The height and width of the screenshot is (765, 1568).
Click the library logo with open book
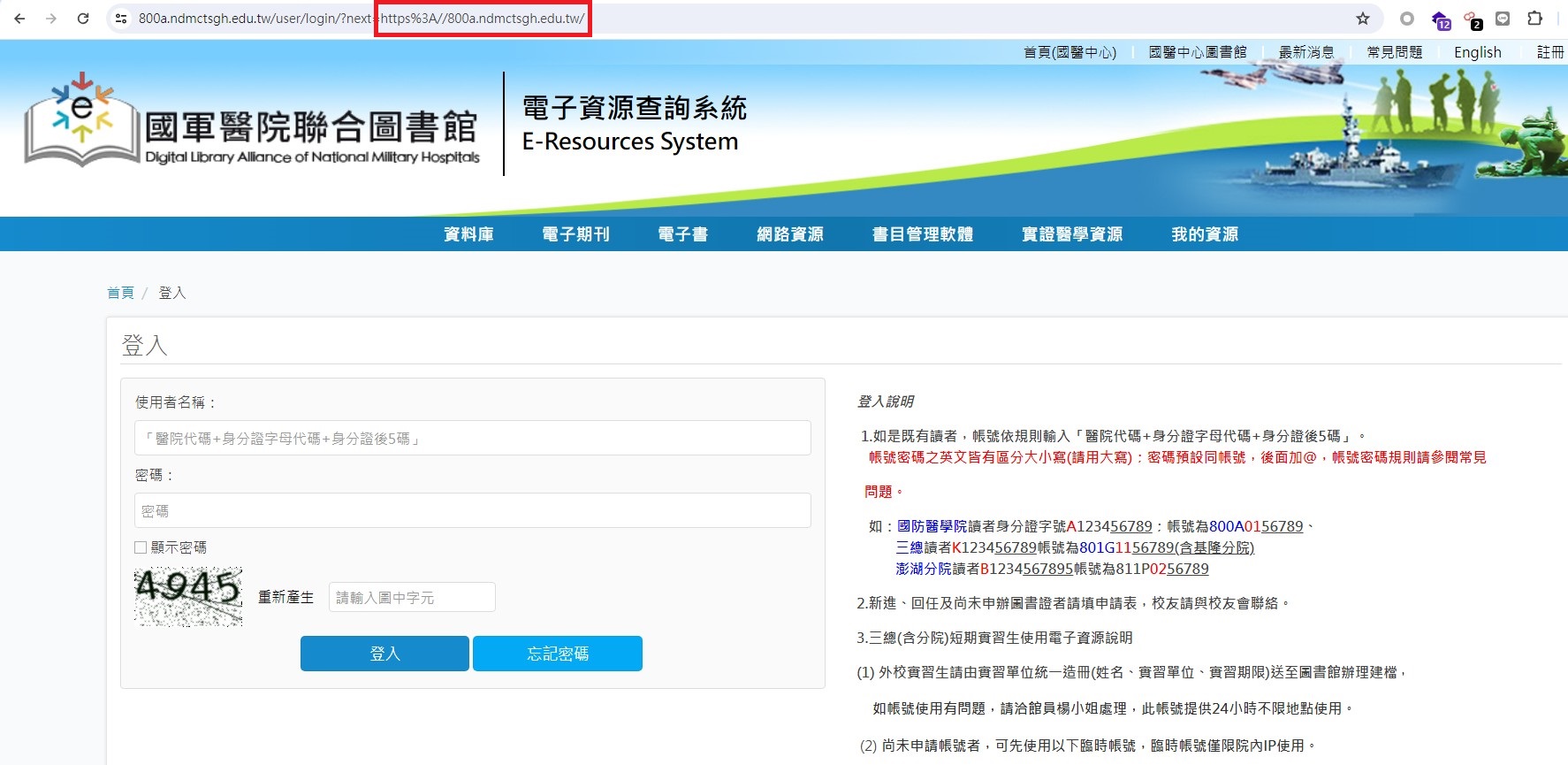(252, 120)
